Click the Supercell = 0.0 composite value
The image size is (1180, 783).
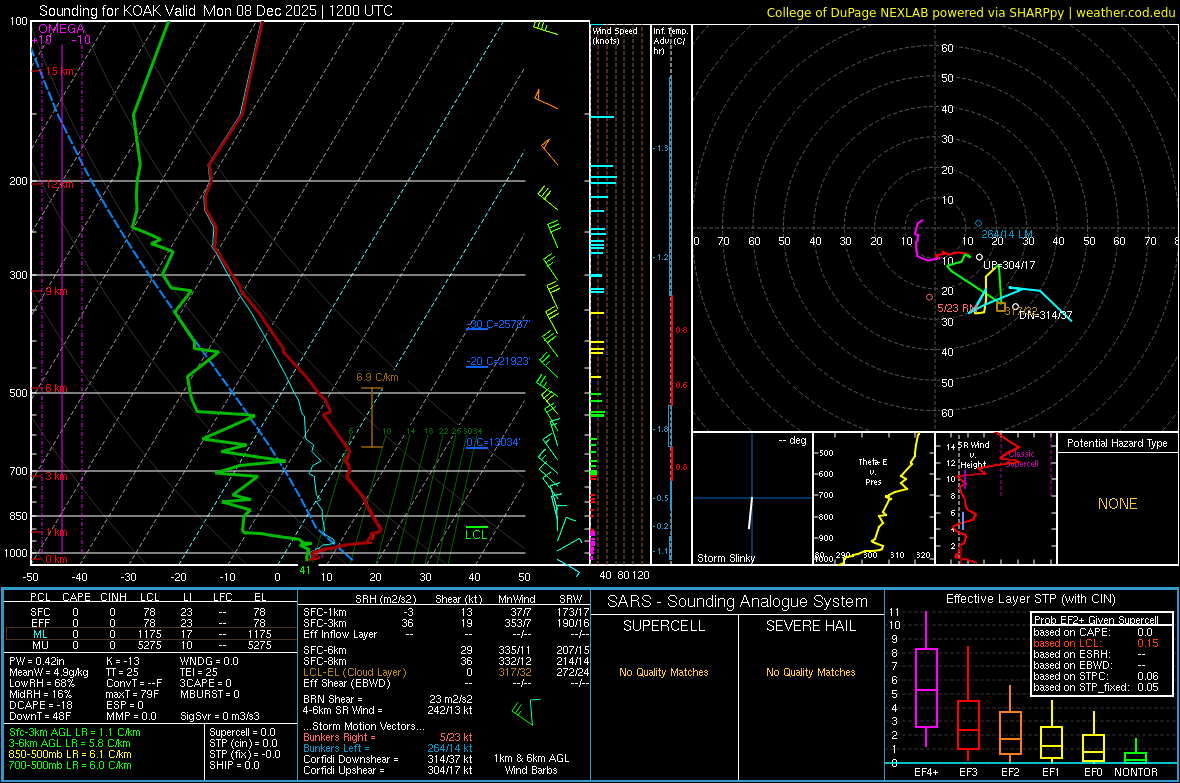coord(242,732)
